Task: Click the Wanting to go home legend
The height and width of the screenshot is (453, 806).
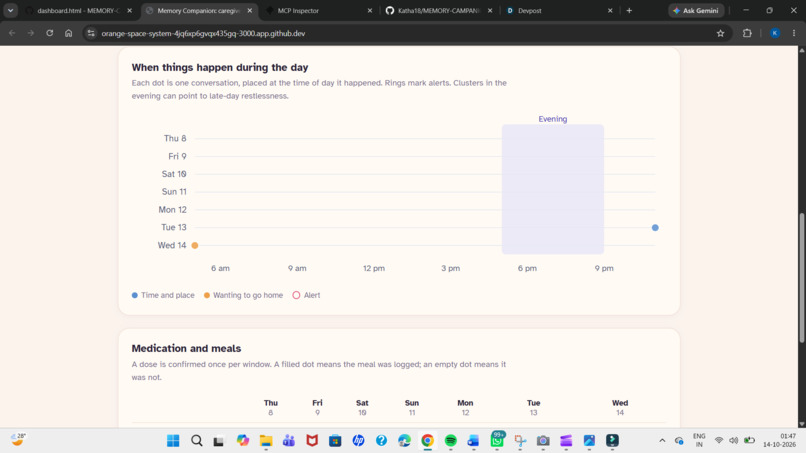Action: [243, 295]
